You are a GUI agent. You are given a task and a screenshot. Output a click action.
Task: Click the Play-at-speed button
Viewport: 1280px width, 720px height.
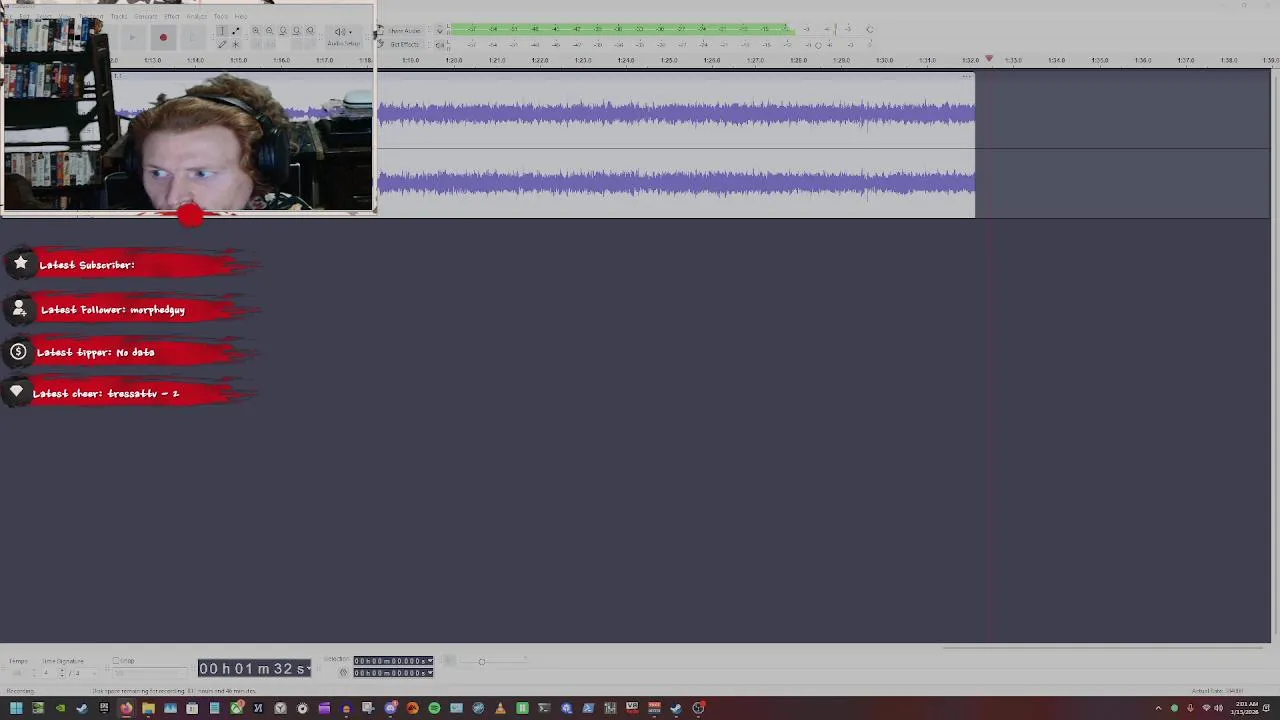point(449,661)
